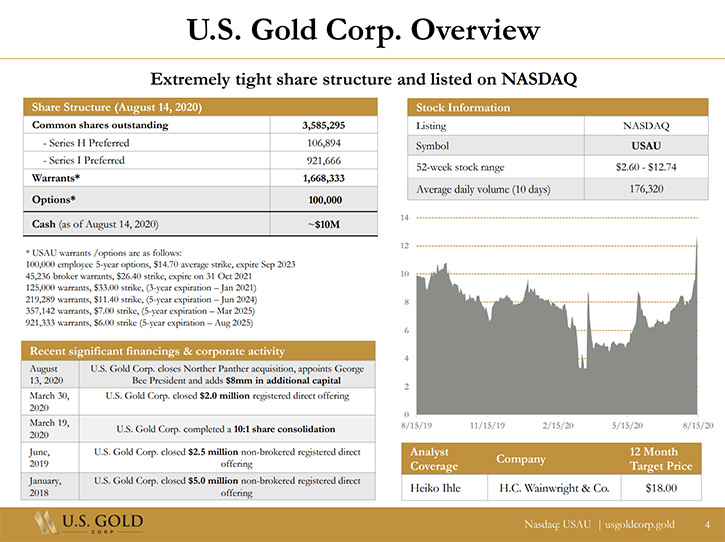725x542 pixels.
Task: Click the Recent significant financings header
Action: point(198,351)
